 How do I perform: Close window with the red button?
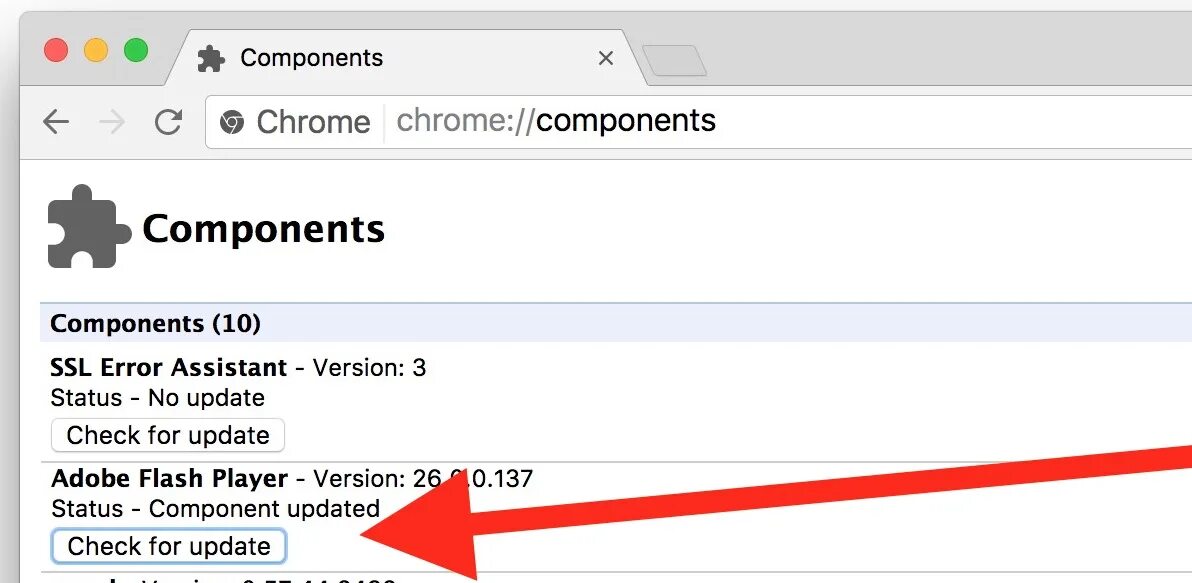pos(56,50)
